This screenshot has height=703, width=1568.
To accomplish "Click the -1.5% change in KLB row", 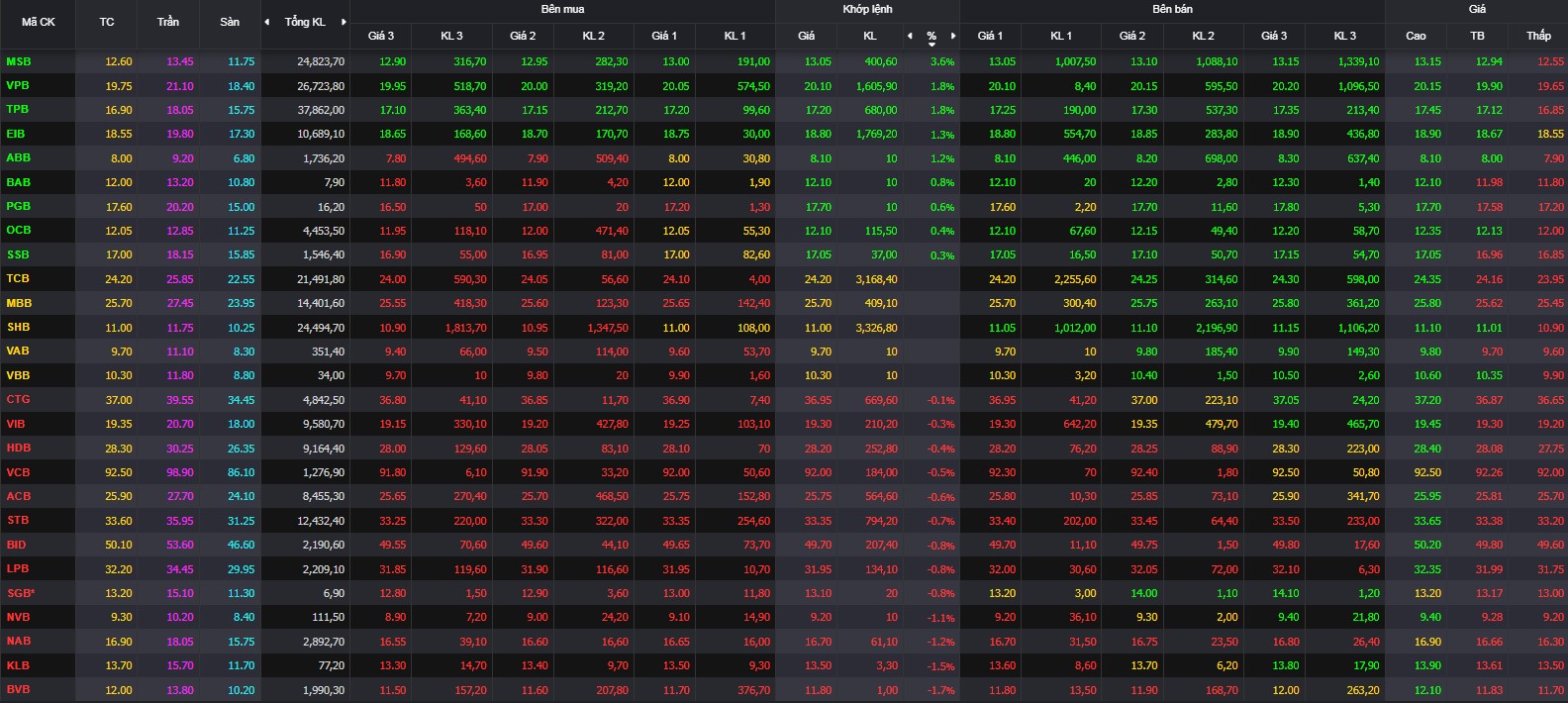I will pos(941,666).
